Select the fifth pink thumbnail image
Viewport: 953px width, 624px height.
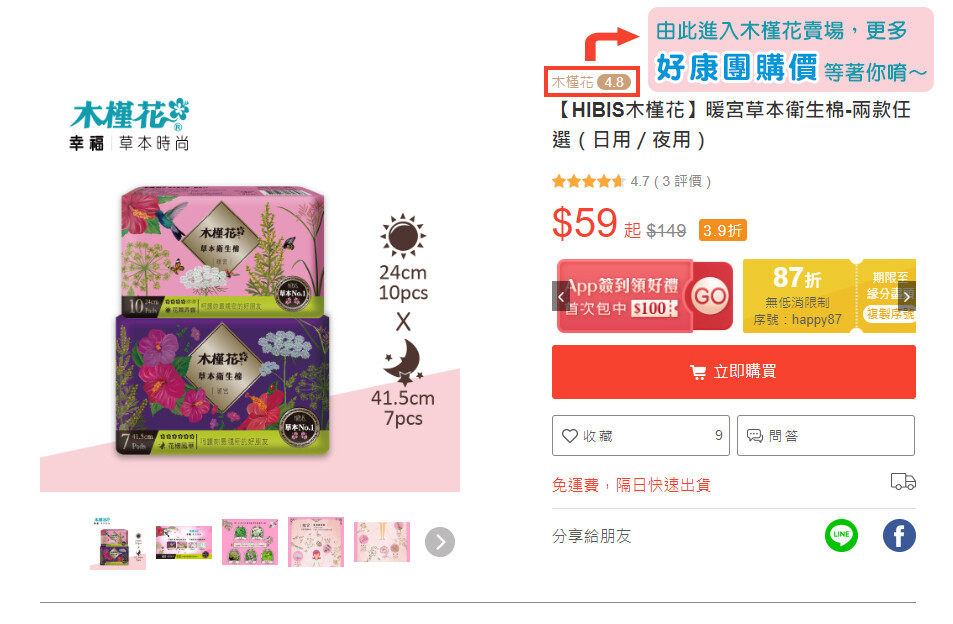point(382,542)
